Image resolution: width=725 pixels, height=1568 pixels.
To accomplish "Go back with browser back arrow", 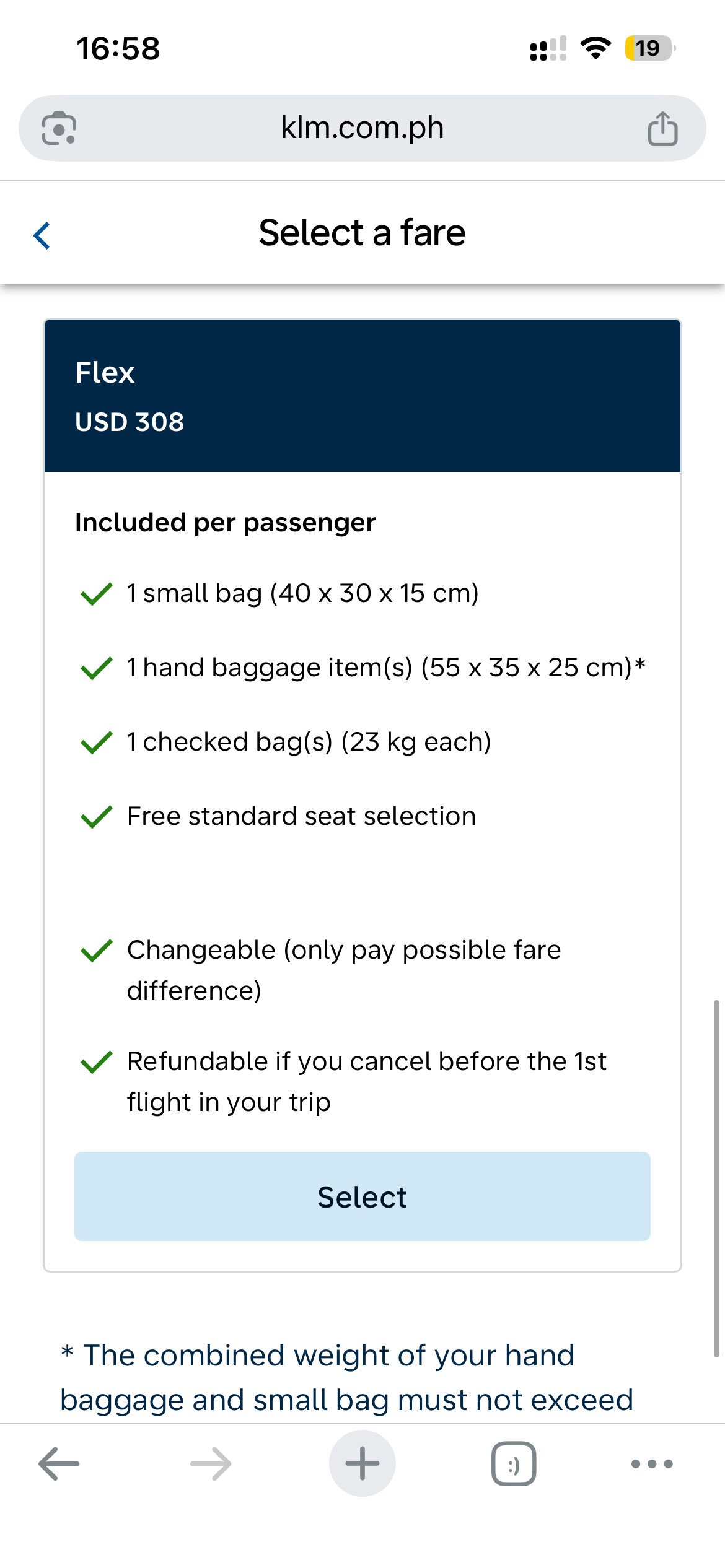I will (59, 1464).
